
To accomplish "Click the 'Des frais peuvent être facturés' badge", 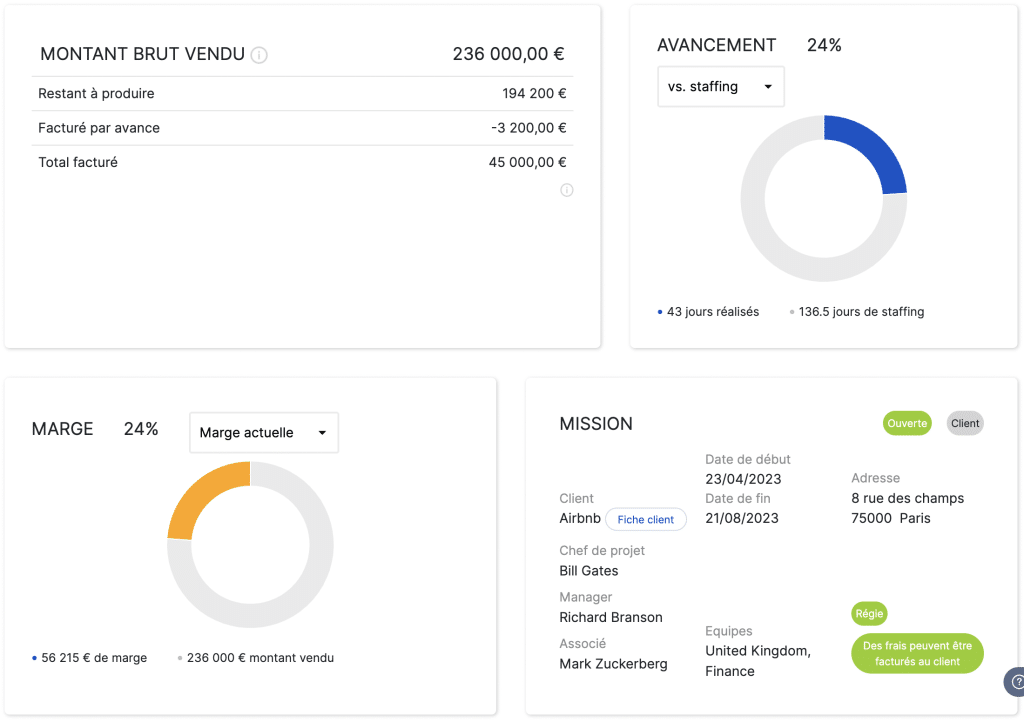I will click(917, 654).
